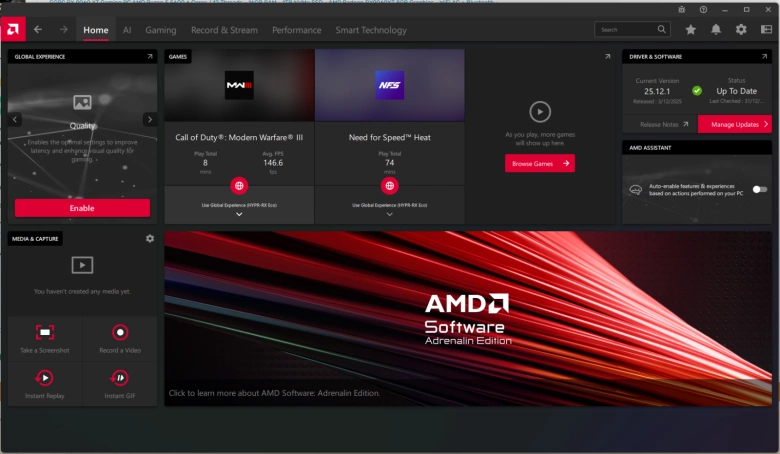Click the Manage Updates button
Image resolution: width=780 pixels, height=454 pixels.
coord(735,124)
